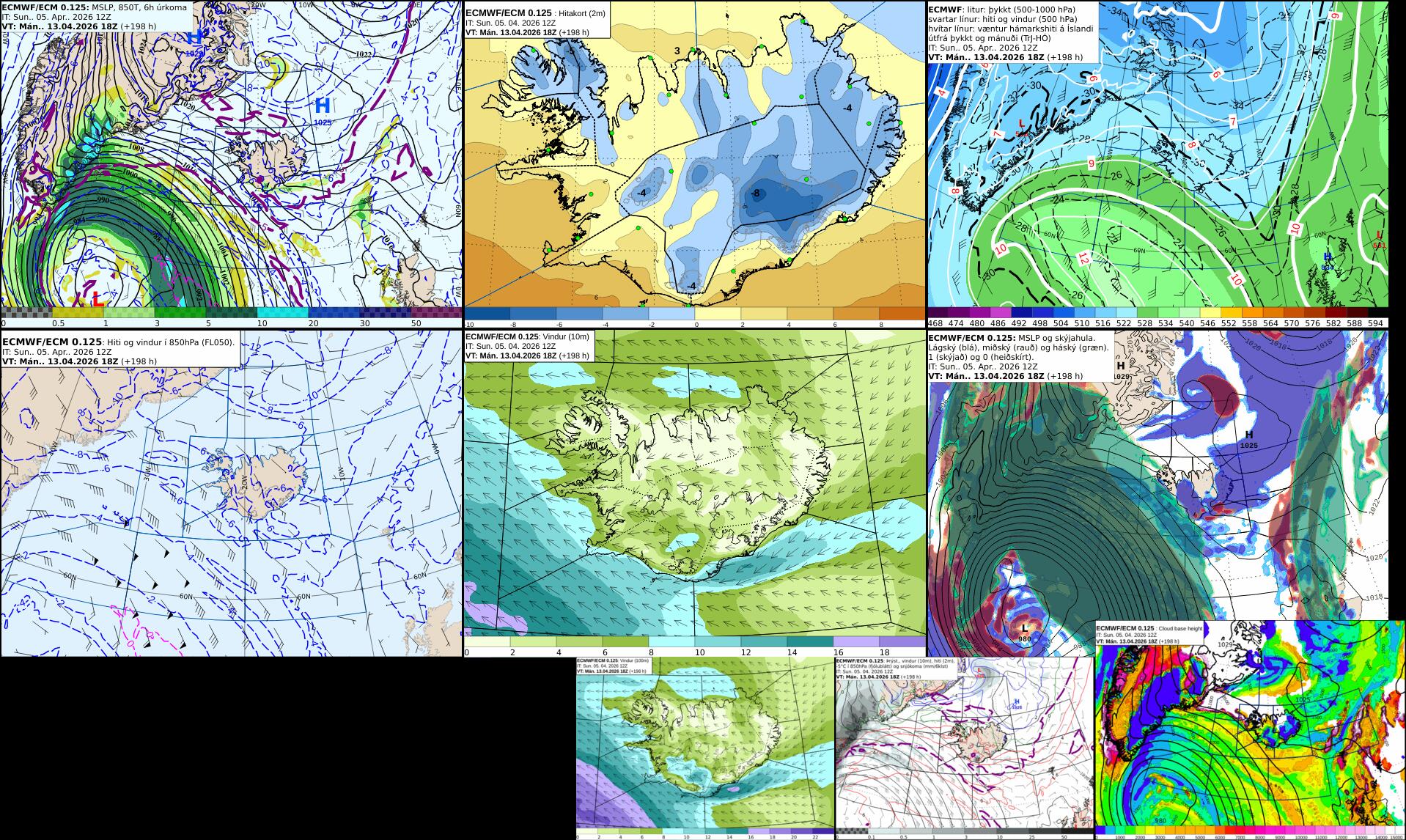This screenshot has height=840, width=1406.
Task: Click the L 980 low in skýjahula map
Action: [1025, 633]
